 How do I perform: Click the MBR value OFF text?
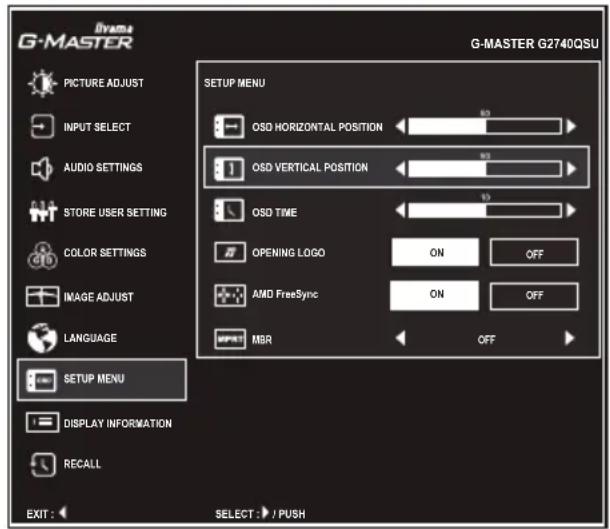[486, 340]
